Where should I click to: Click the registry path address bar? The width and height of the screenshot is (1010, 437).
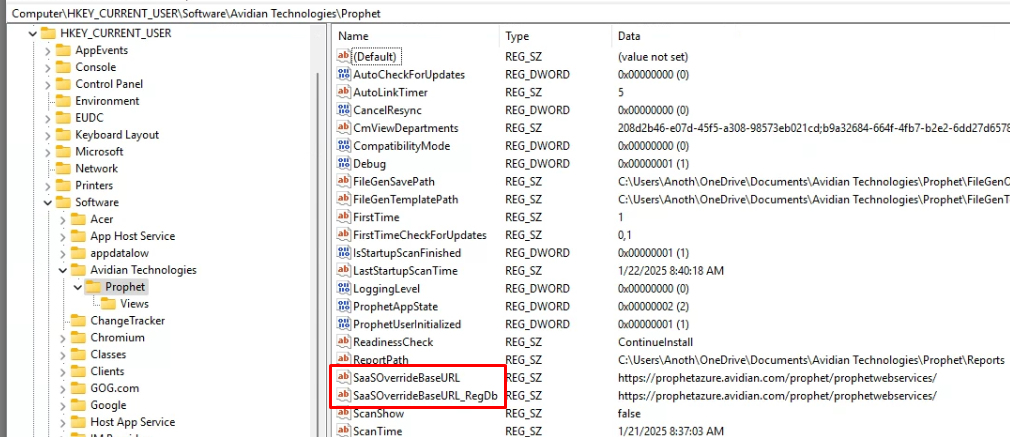505,12
